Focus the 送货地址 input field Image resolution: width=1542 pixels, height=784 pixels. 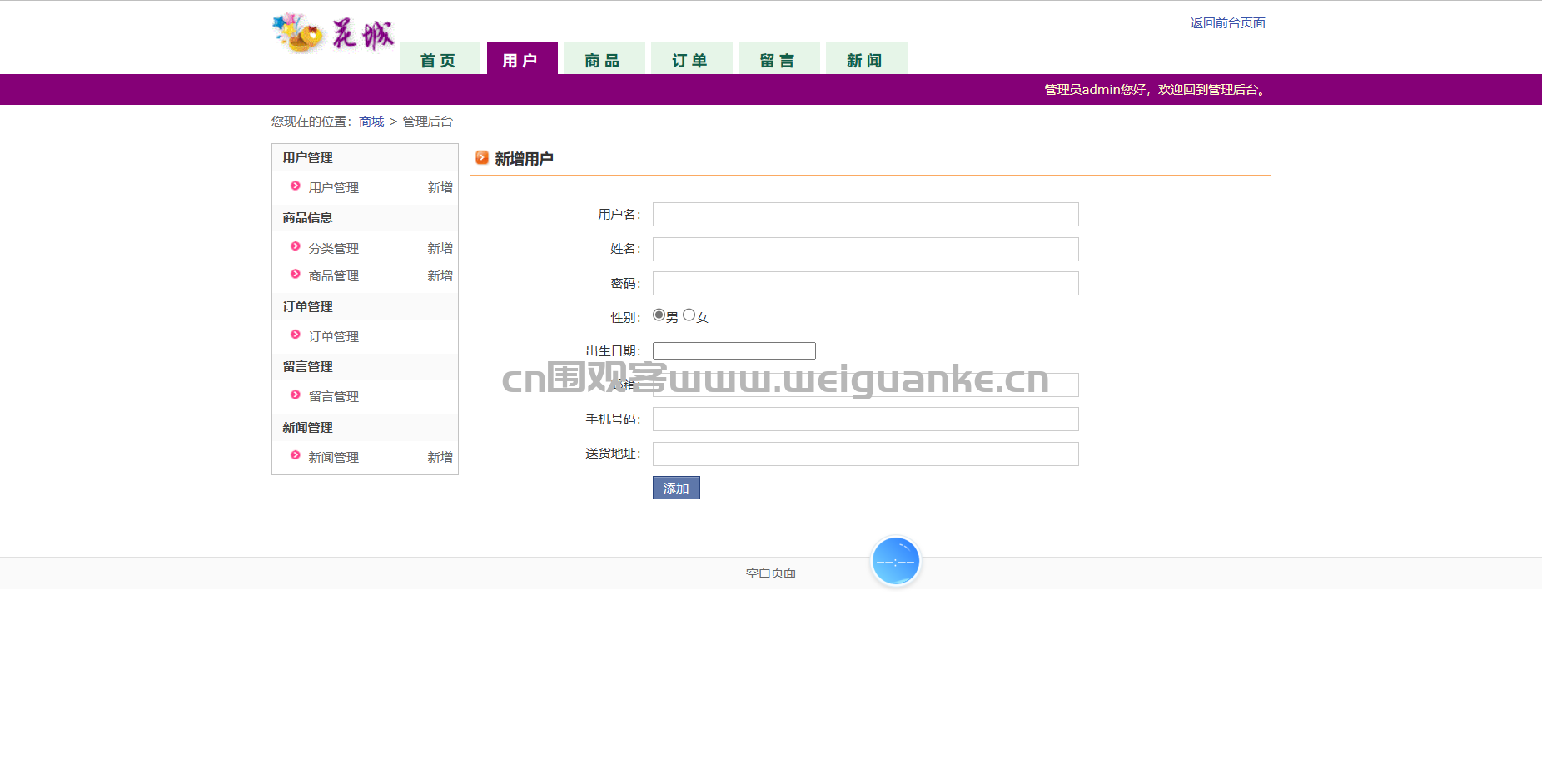865,454
